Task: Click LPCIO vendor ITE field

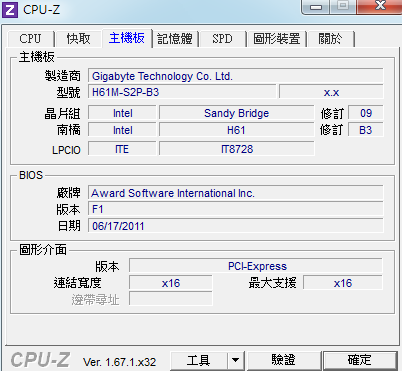Action: click(122, 149)
